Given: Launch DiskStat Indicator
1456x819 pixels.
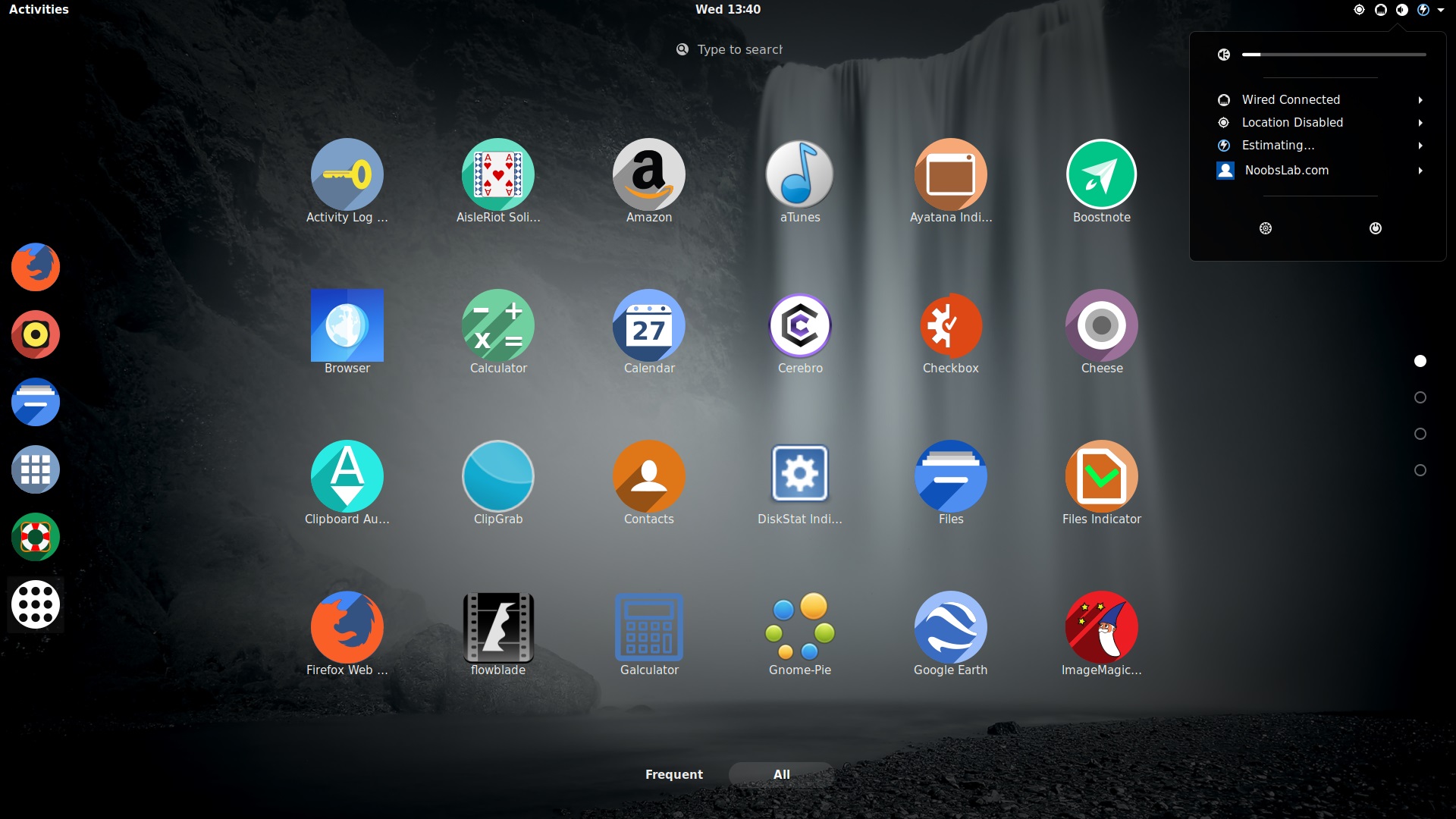Looking at the screenshot, I should 799,483.
